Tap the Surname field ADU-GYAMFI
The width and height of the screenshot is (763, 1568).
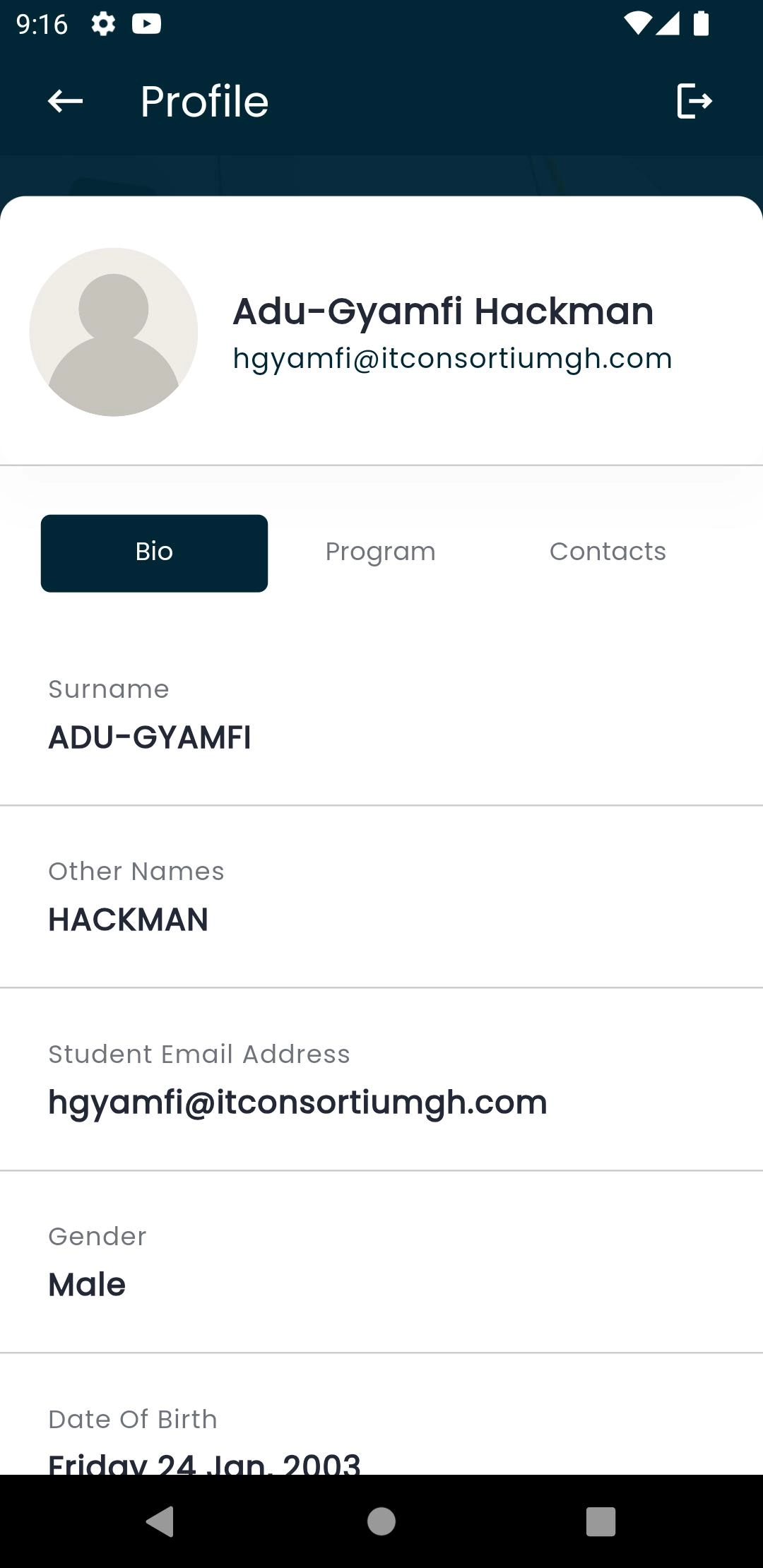click(x=150, y=737)
